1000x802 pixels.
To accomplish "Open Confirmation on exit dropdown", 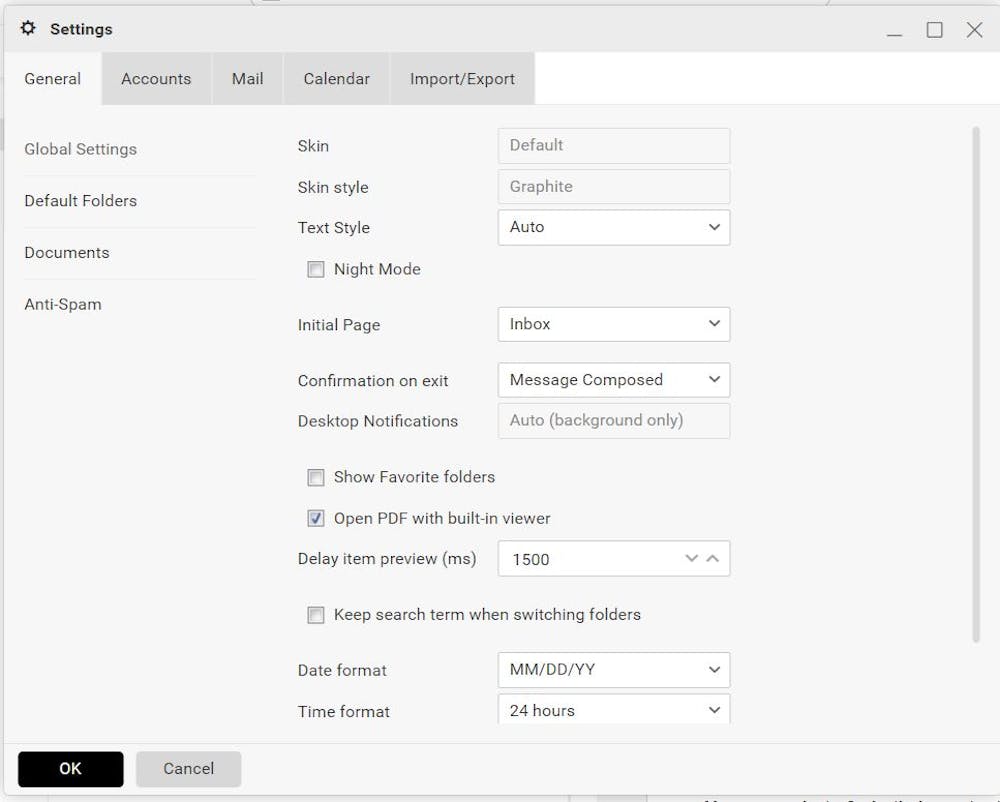I will pyautogui.click(x=613, y=380).
